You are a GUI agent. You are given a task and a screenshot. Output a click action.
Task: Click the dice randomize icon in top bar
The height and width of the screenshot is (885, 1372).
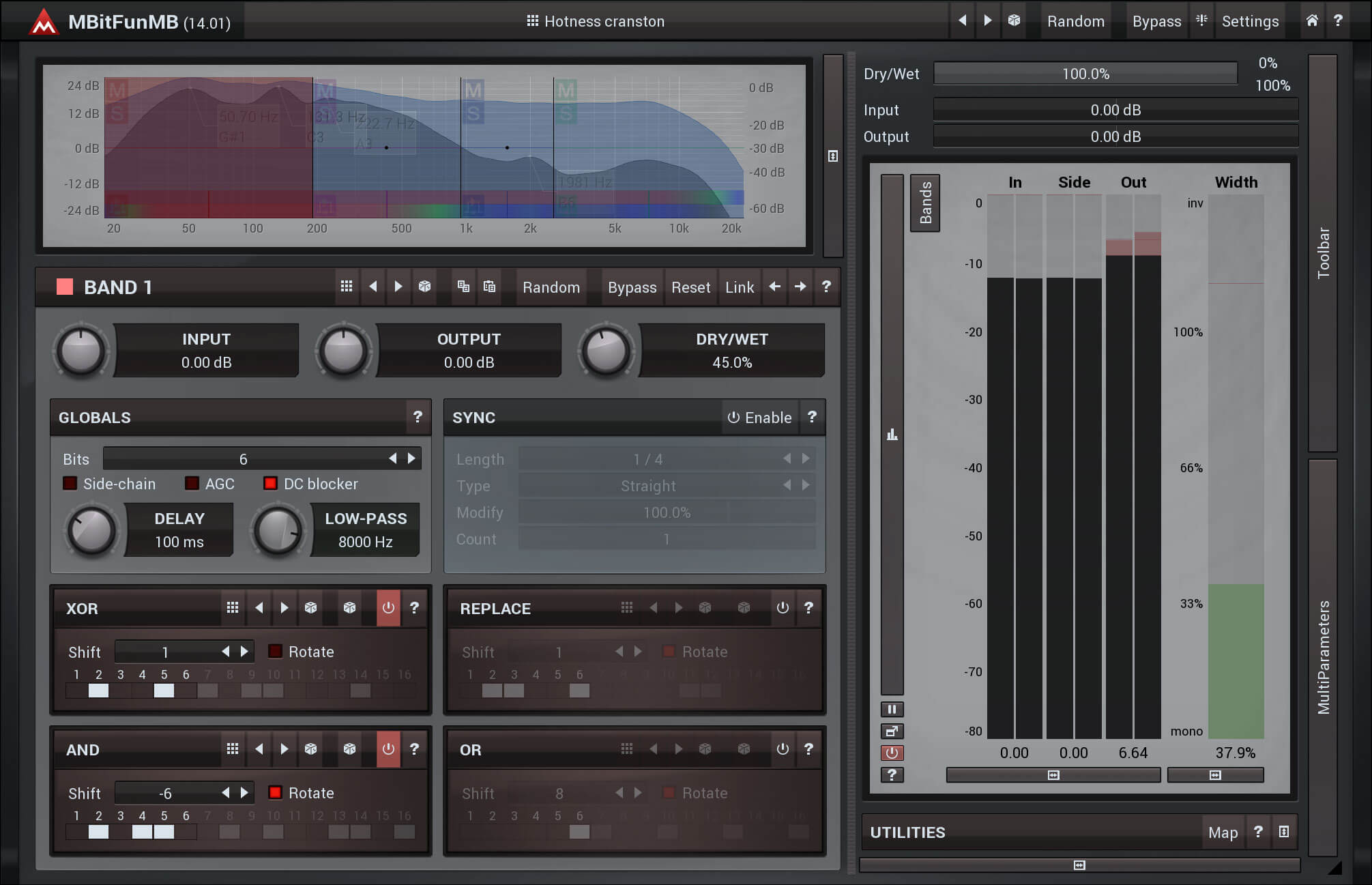click(x=1014, y=20)
